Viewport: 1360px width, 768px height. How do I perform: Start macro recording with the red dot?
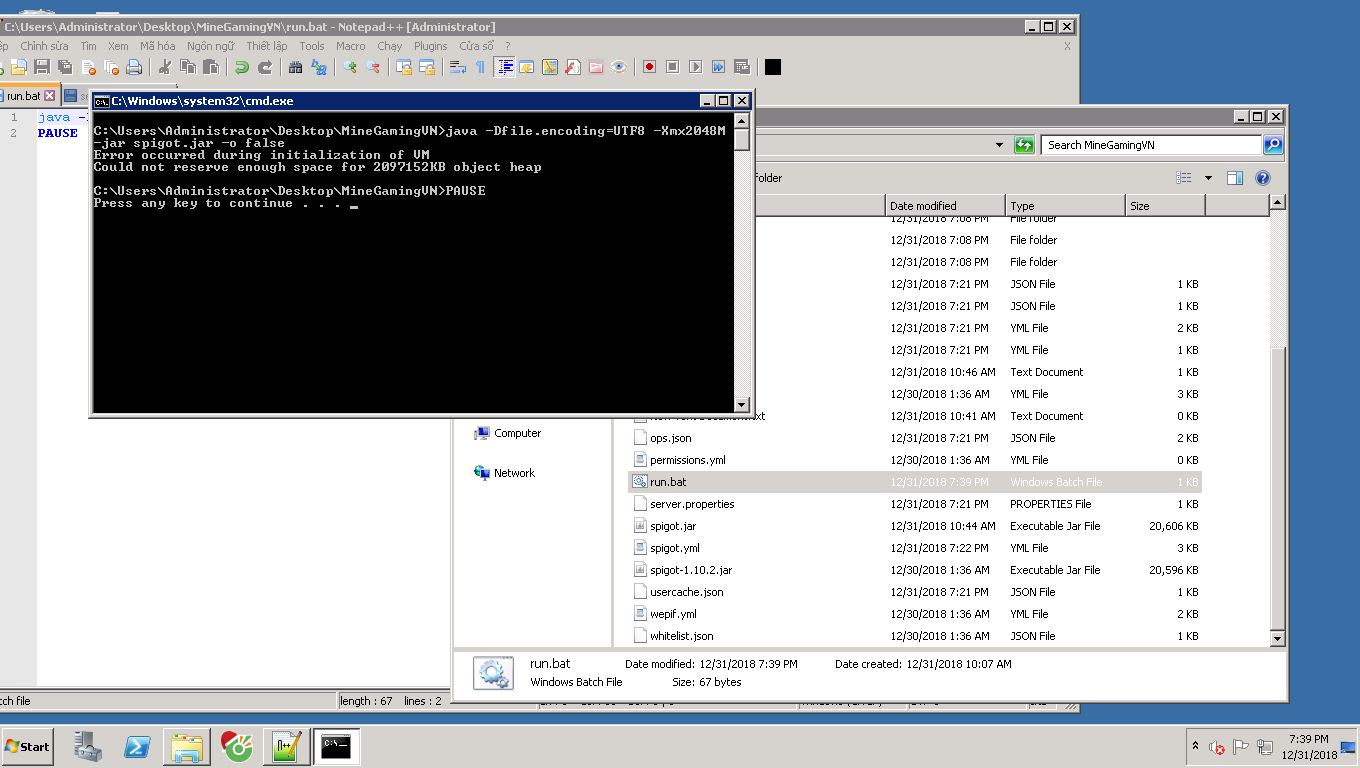[x=649, y=67]
